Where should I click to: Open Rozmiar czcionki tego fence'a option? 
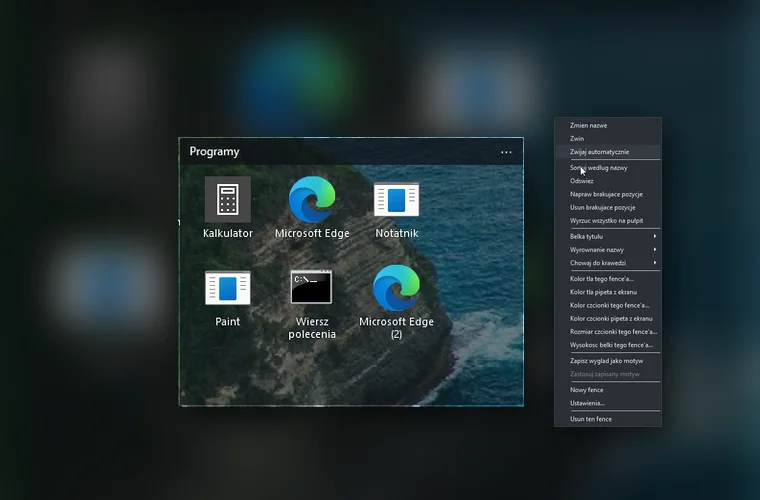click(608, 331)
